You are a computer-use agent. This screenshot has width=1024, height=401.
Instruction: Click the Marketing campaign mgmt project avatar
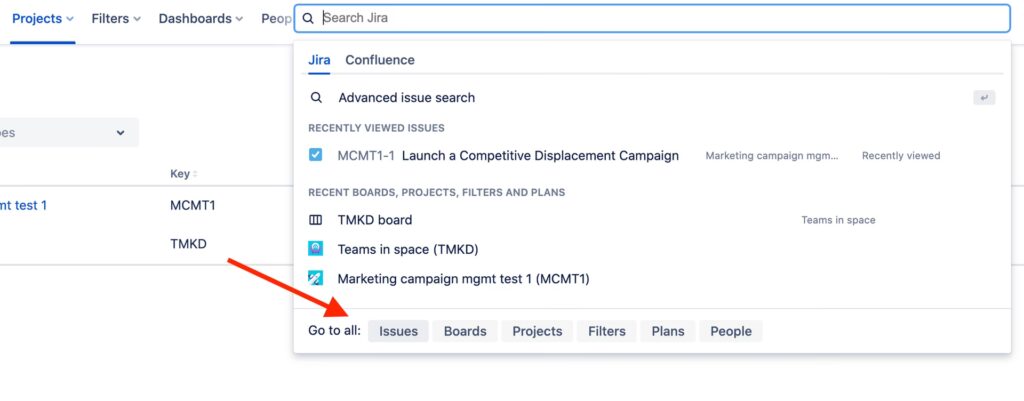click(316, 279)
